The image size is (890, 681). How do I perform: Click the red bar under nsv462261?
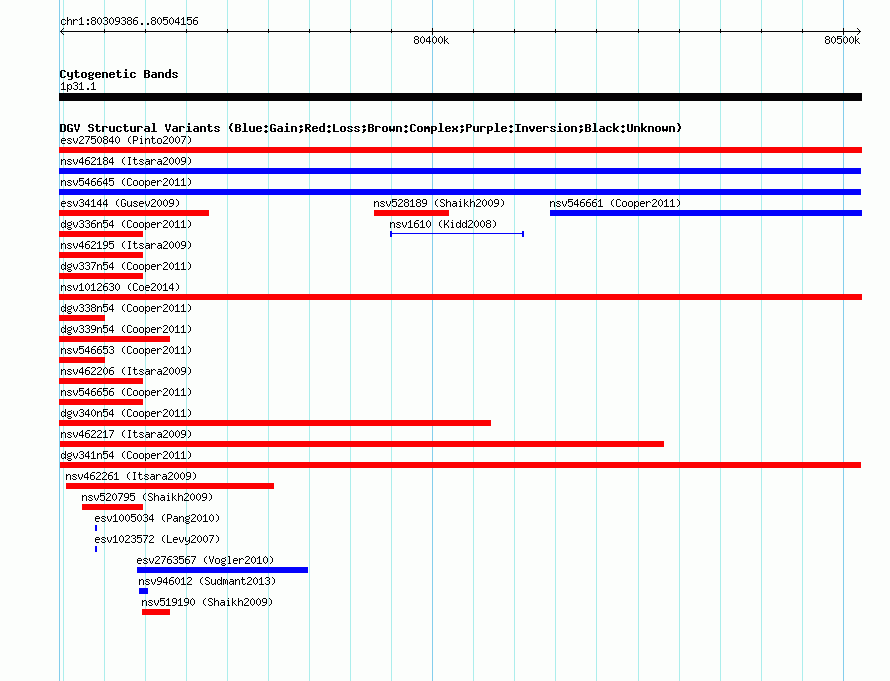click(170, 486)
